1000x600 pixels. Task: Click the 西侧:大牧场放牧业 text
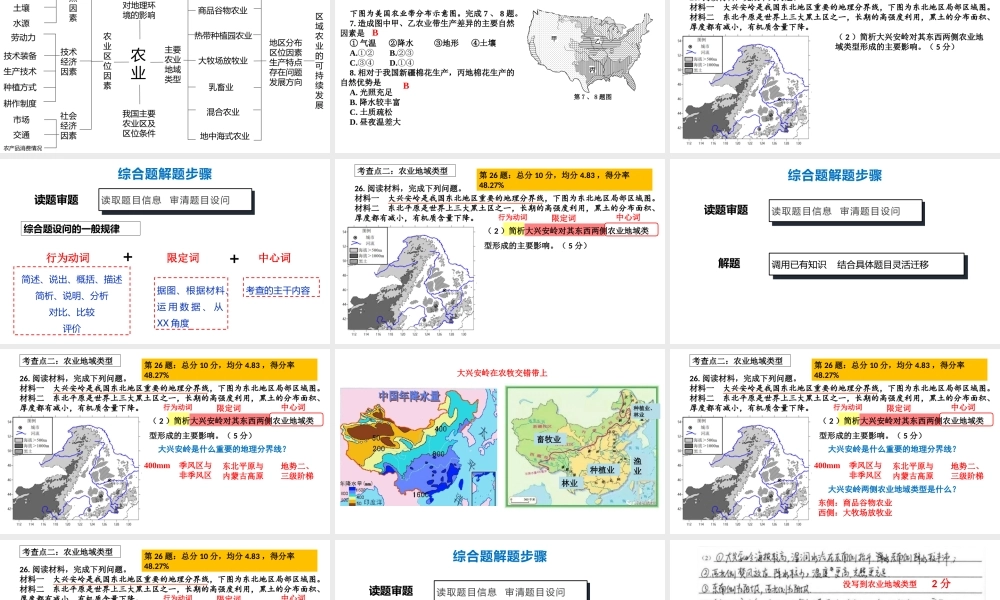click(855, 512)
